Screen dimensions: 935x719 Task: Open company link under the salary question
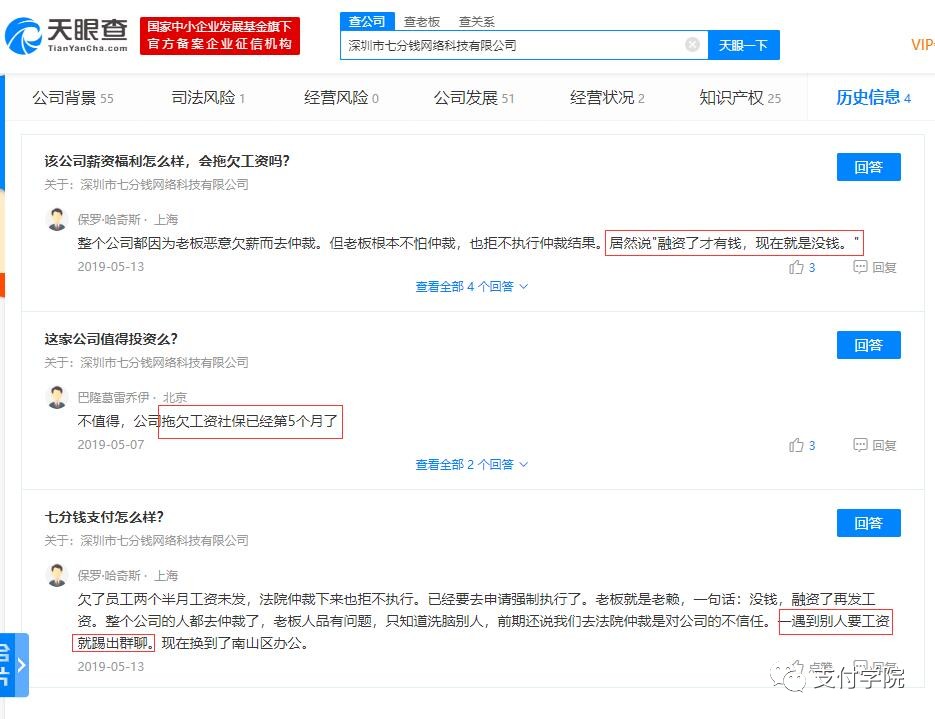pos(165,185)
